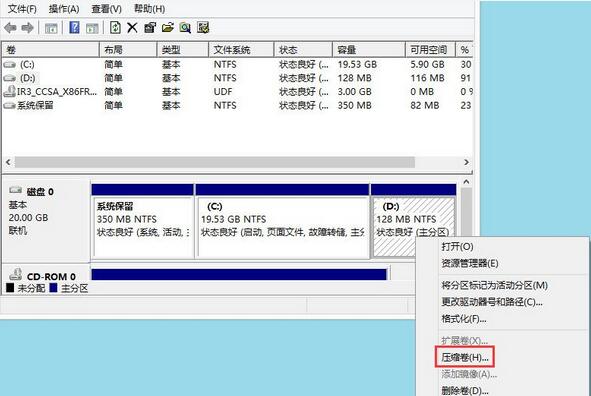The height and width of the screenshot is (396, 591).
Task: Click the 82 MB free space cell
Action: (x=424, y=105)
